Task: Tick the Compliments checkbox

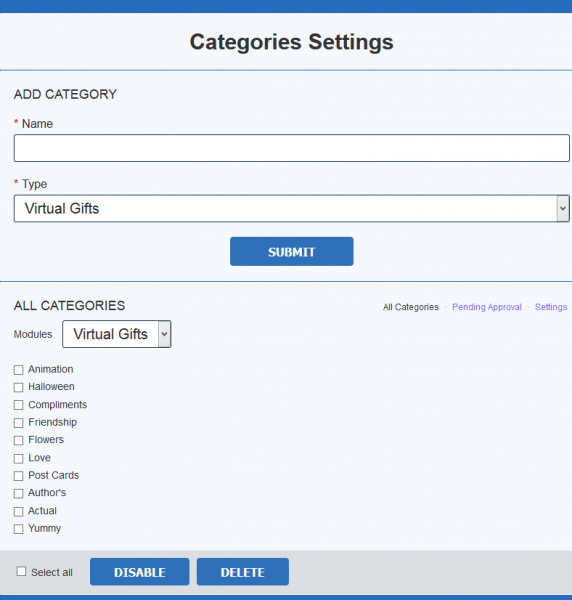Action: coord(18,405)
